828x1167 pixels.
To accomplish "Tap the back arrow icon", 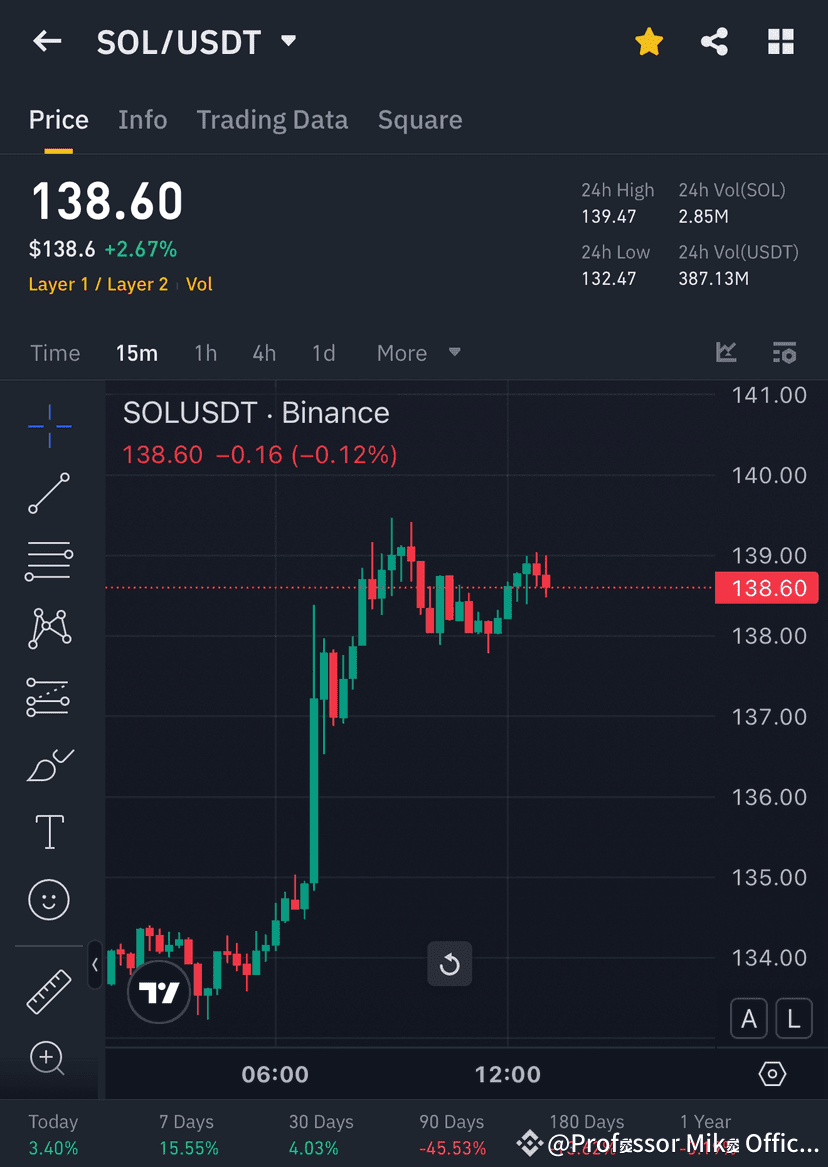I will pyautogui.click(x=47, y=41).
